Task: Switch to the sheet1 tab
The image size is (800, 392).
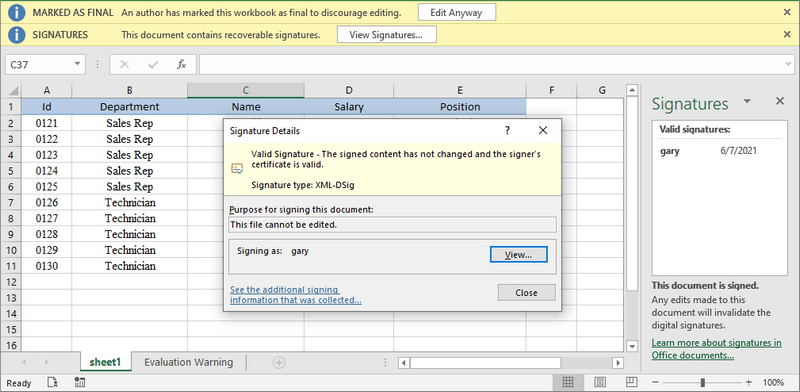Action: click(x=106, y=362)
